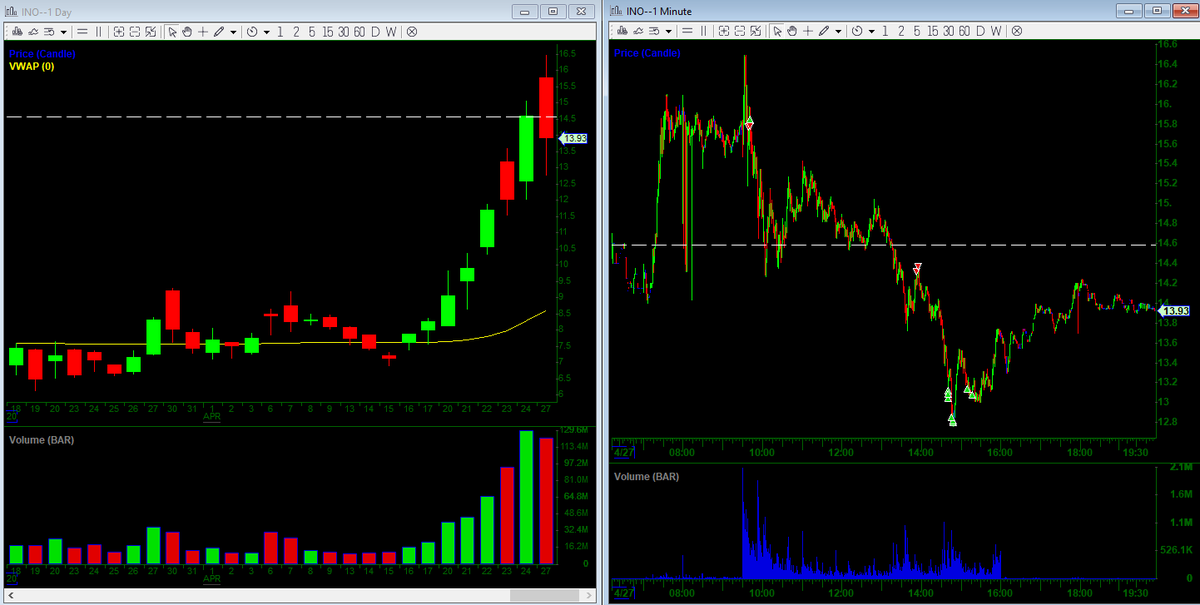1200x605 pixels.
Task: Set 1 Day window to 15-minute interval
Action: click(327, 31)
